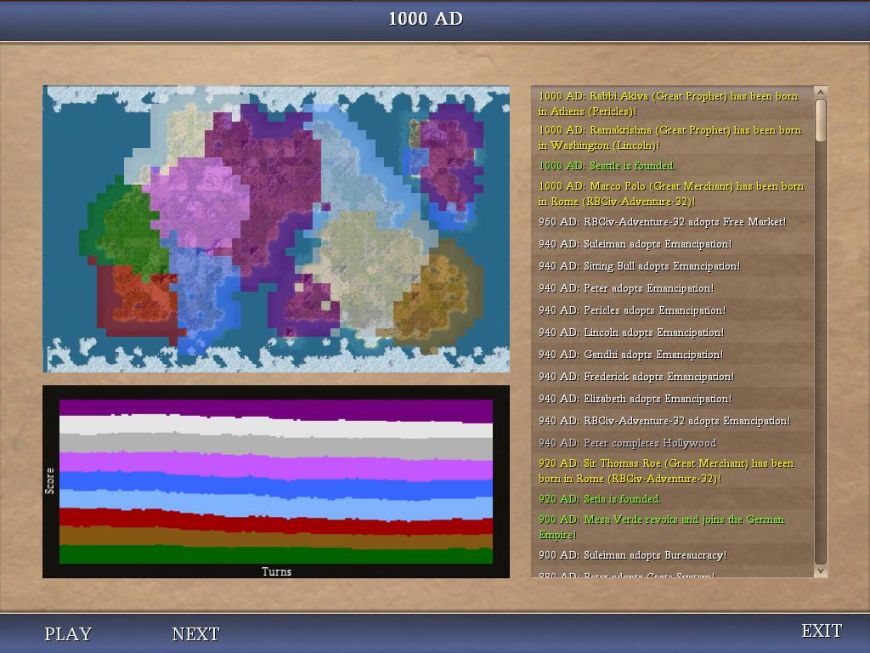Click the white band in score graph

click(276, 426)
